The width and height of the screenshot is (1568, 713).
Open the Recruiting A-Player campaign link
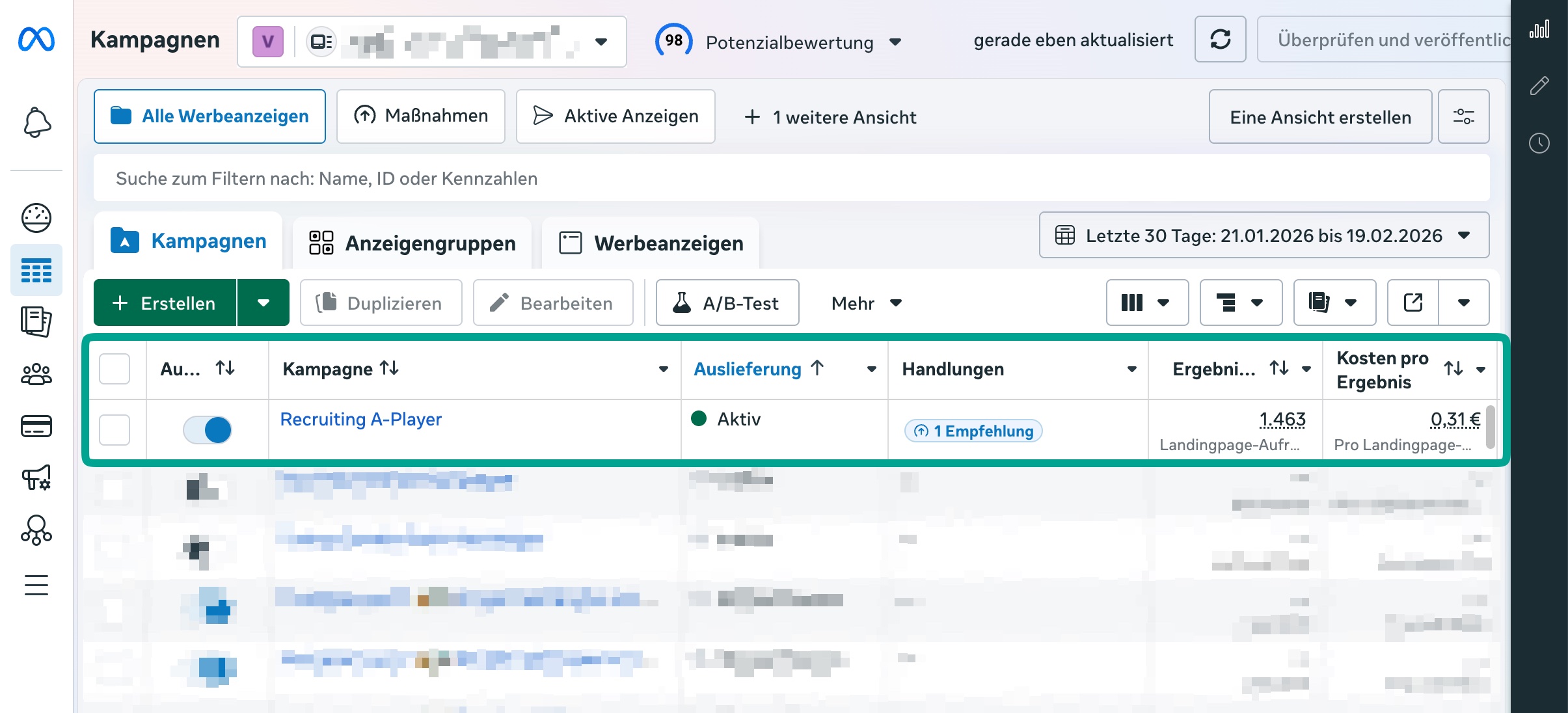360,420
